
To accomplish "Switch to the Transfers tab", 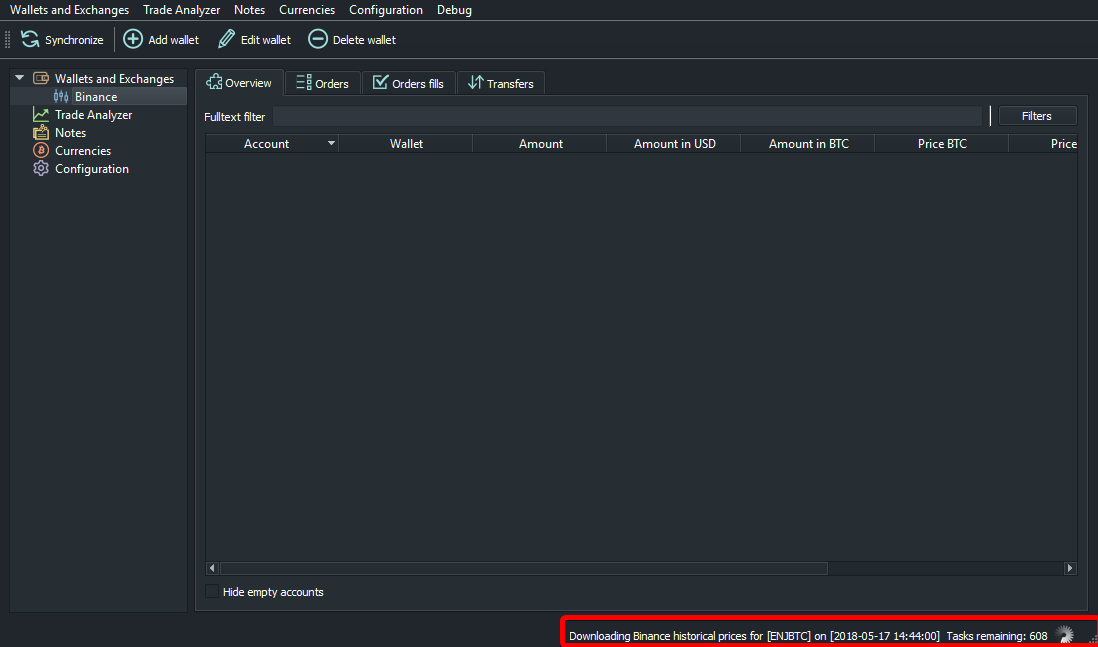I will point(501,83).
